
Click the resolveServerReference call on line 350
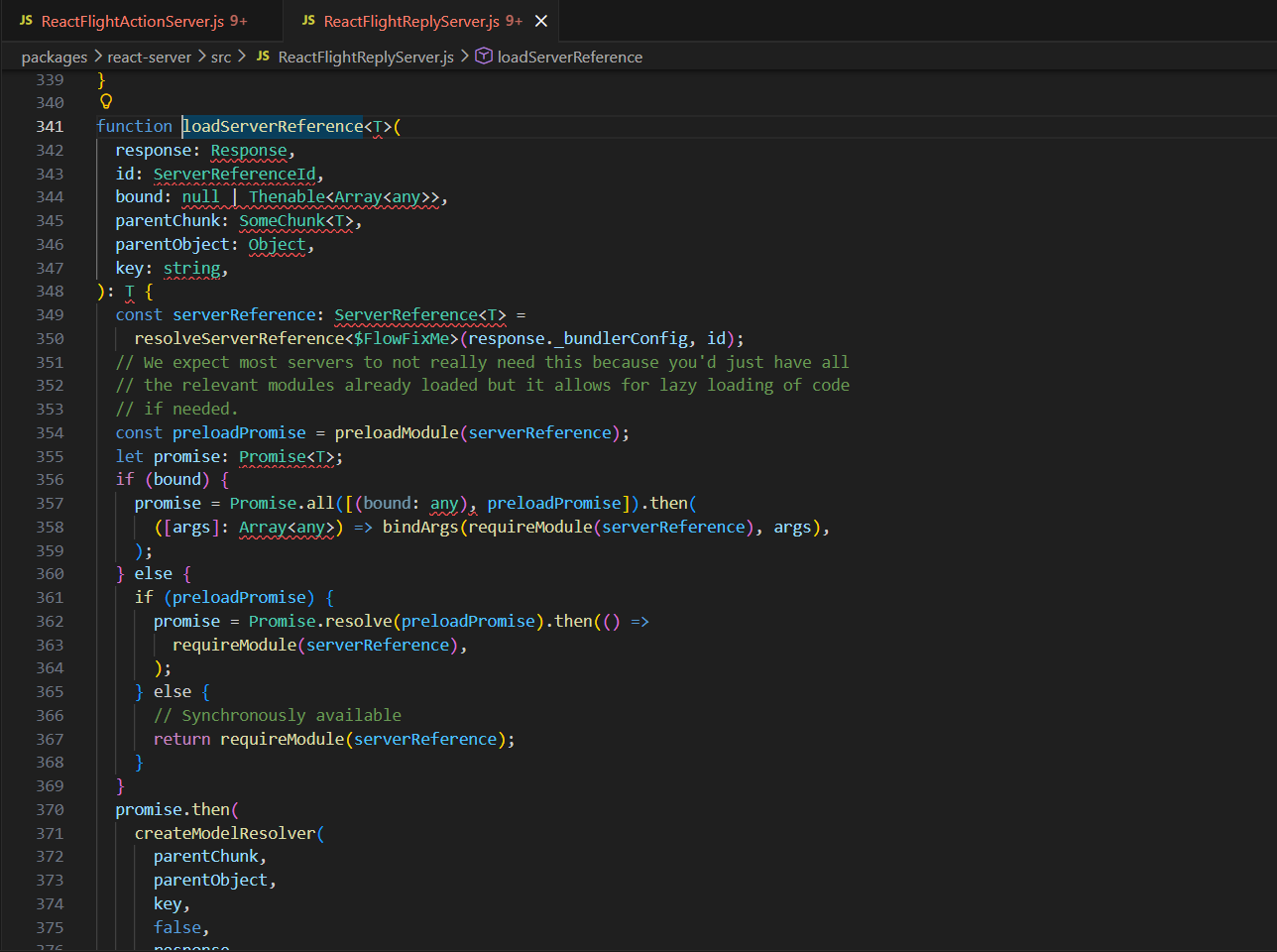239,339
